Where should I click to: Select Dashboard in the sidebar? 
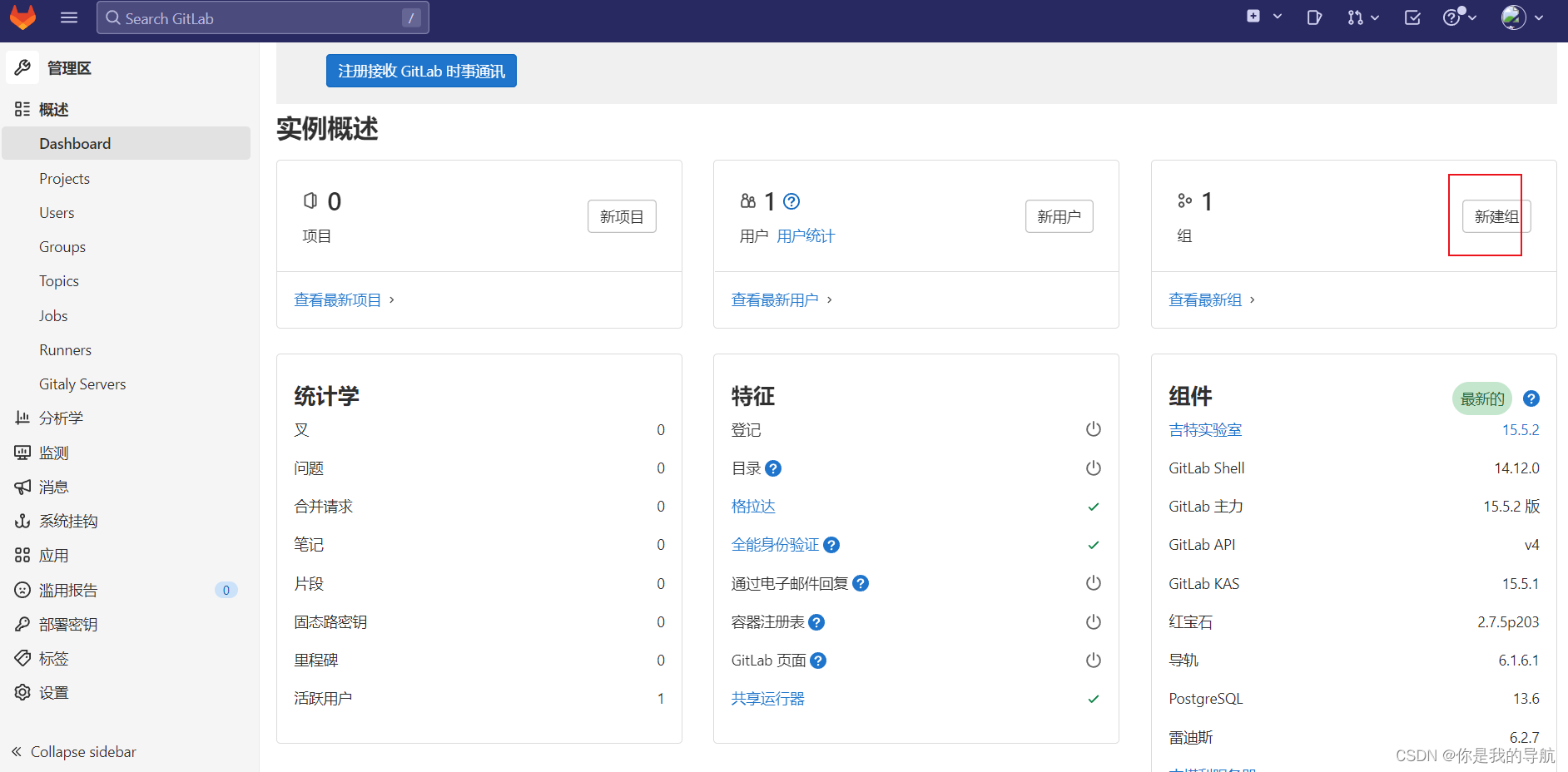pos(127,143)
